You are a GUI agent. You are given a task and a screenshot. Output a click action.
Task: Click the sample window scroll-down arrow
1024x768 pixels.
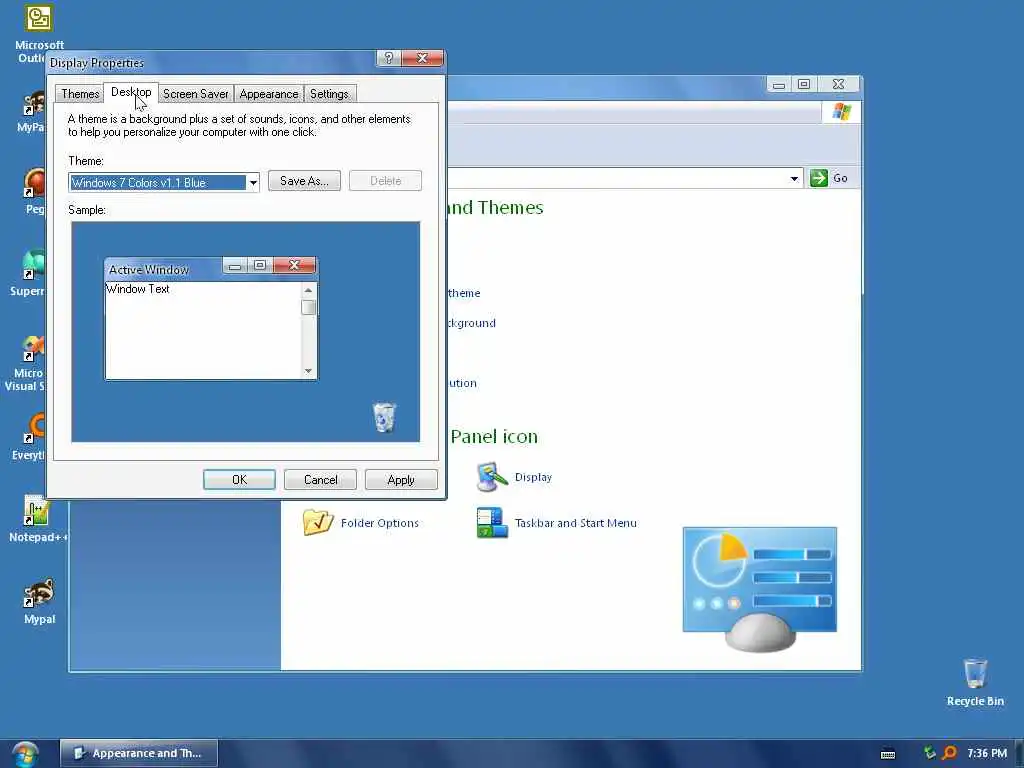pos(308,371)
